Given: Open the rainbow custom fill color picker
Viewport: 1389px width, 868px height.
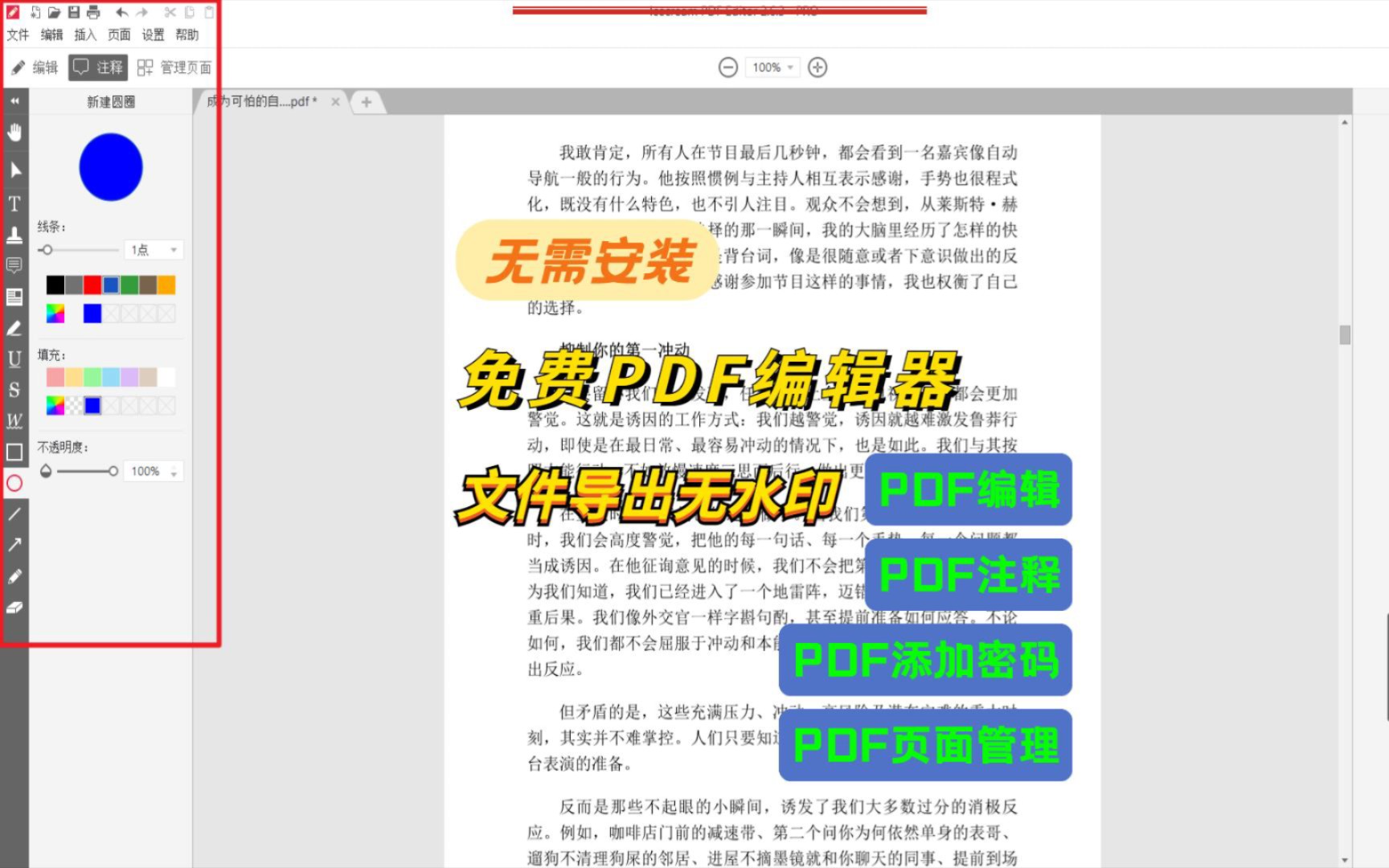Looking at the screenshot, I should [55, 406].
